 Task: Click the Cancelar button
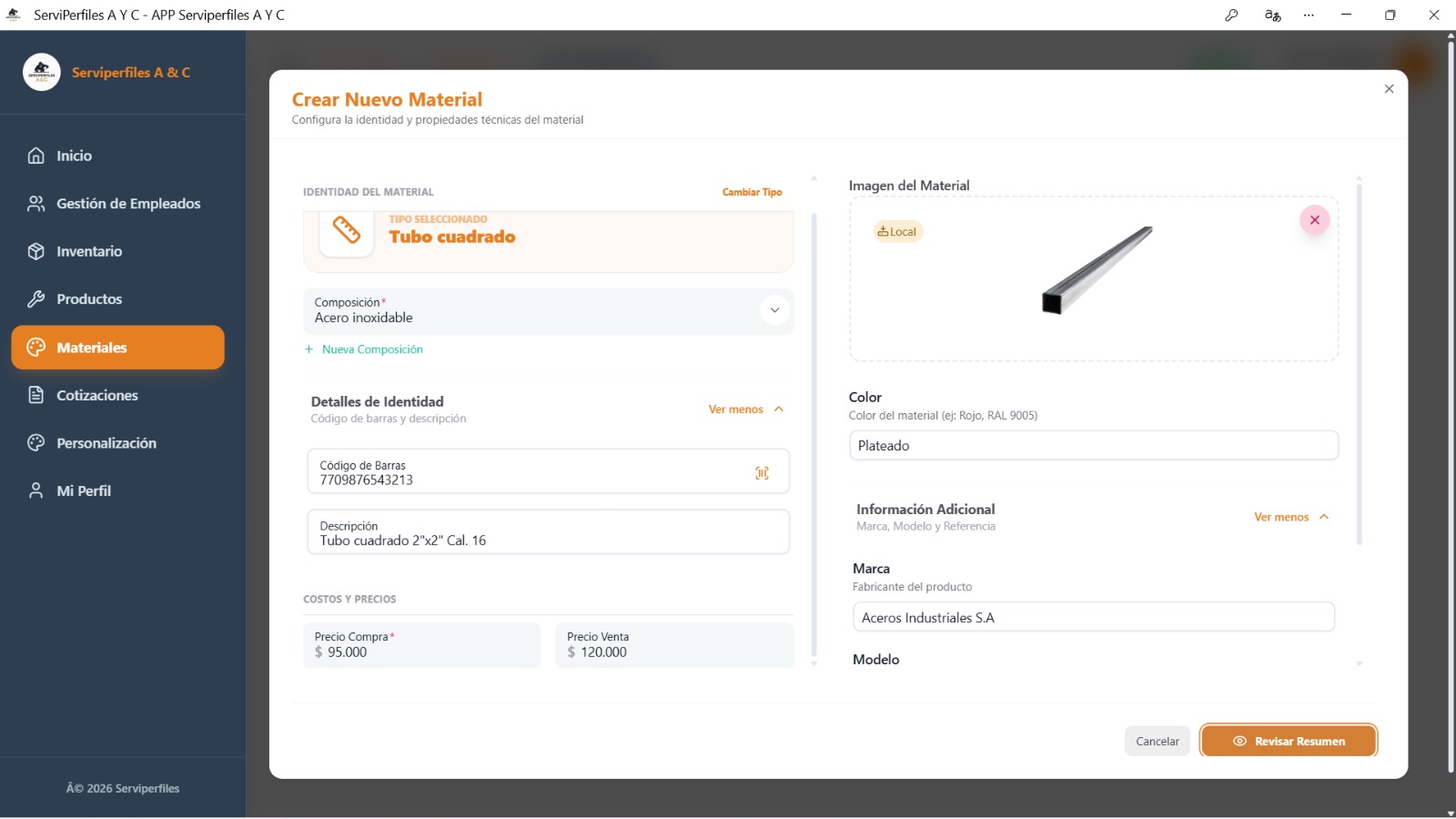[x=1157, y=742]
